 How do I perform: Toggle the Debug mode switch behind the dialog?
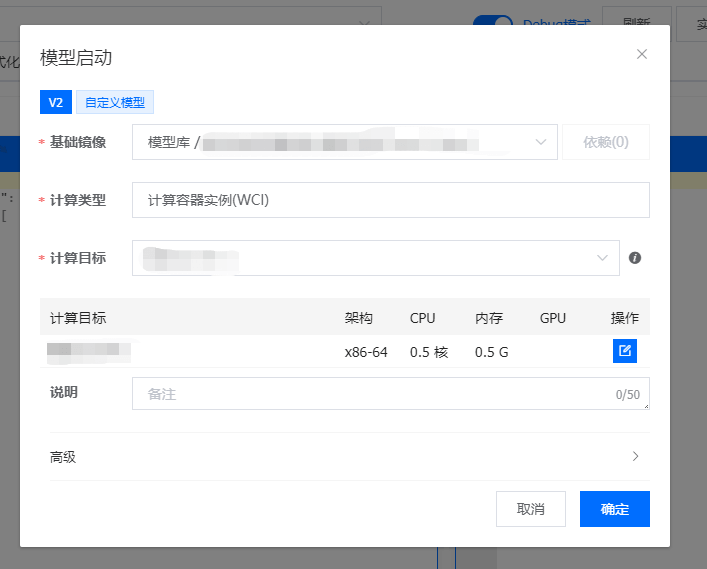click(492, 20)
